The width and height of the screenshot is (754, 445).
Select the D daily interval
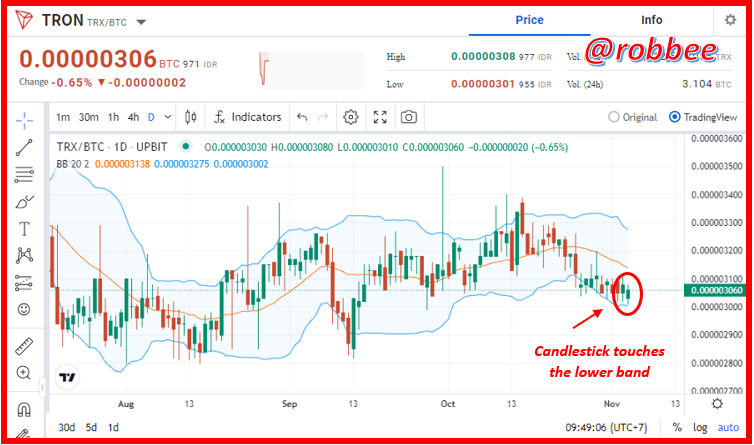pyautogui.click(x=151, y=117)
